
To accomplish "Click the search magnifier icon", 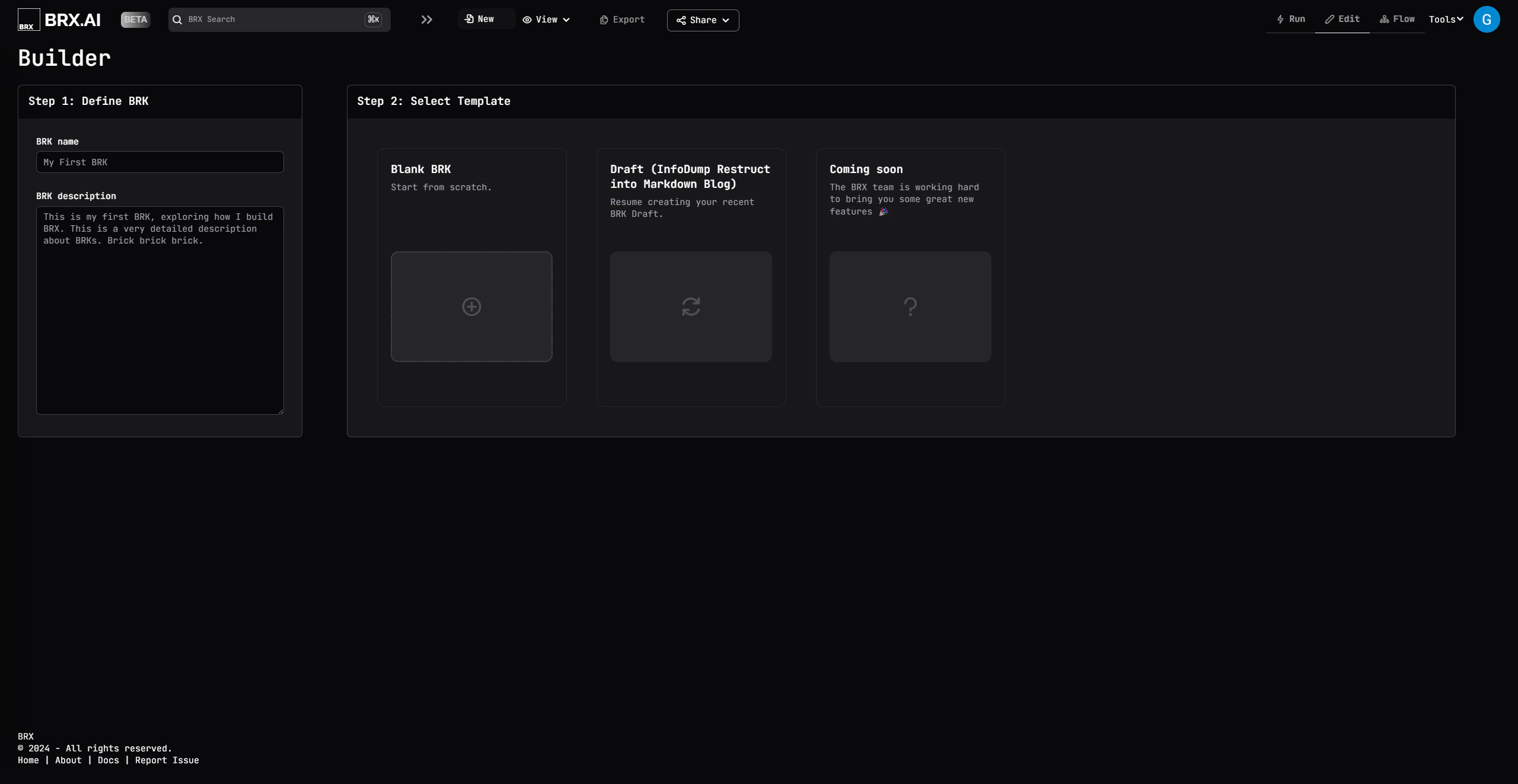I will (x=177, y=20).
